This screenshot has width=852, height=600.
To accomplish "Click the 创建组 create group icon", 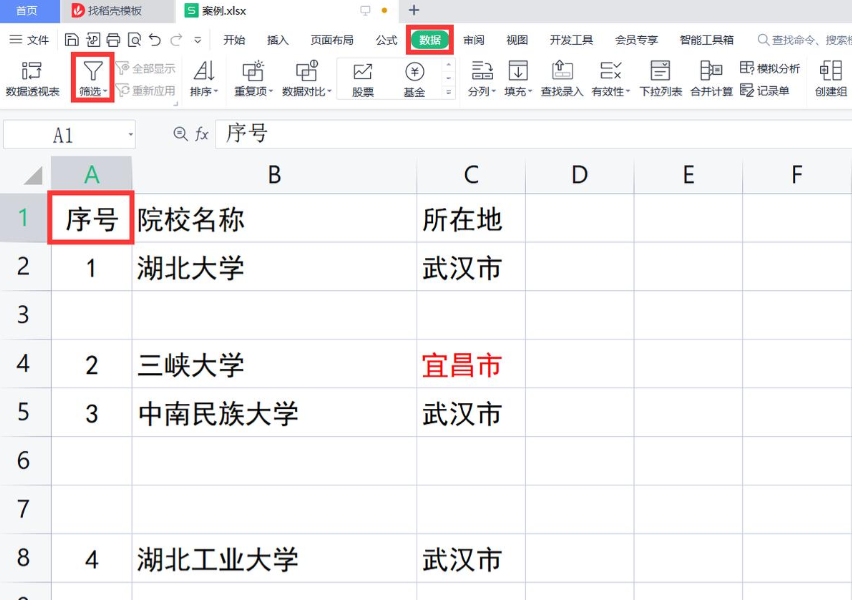I will (x=831, y=71).
